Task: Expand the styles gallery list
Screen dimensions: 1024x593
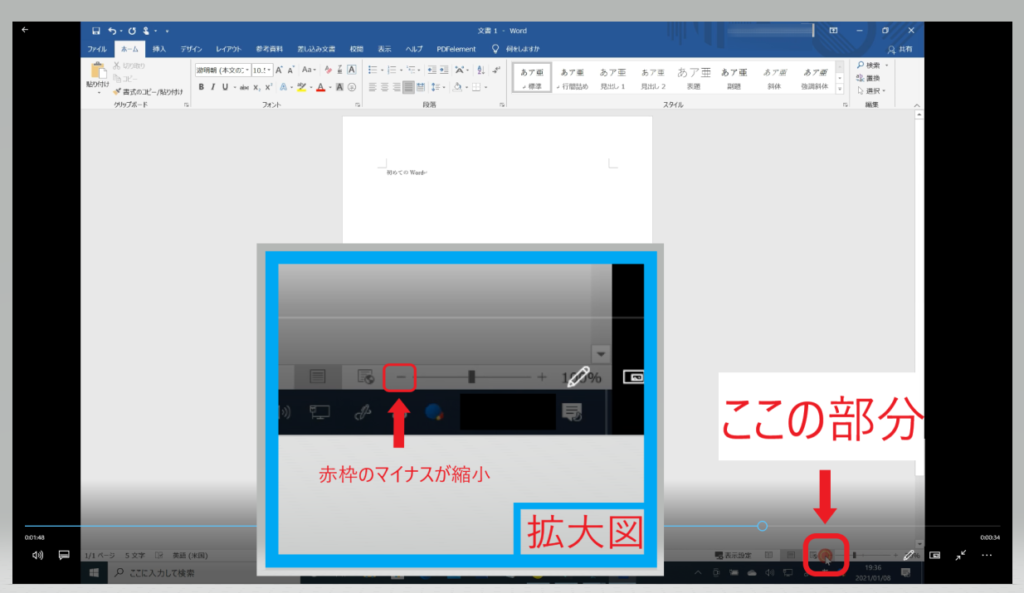Action: click(840, 89)
